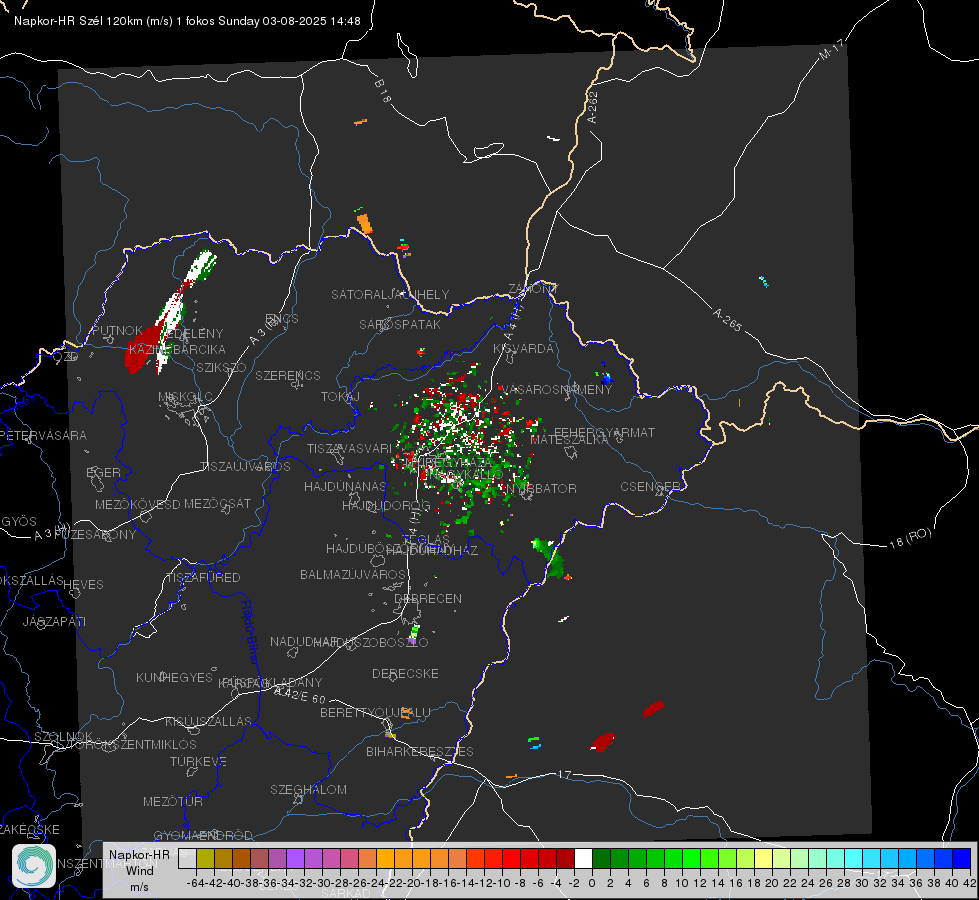Click the SZERENCS city label
The image size is (979, 900).
click(288, 375)
